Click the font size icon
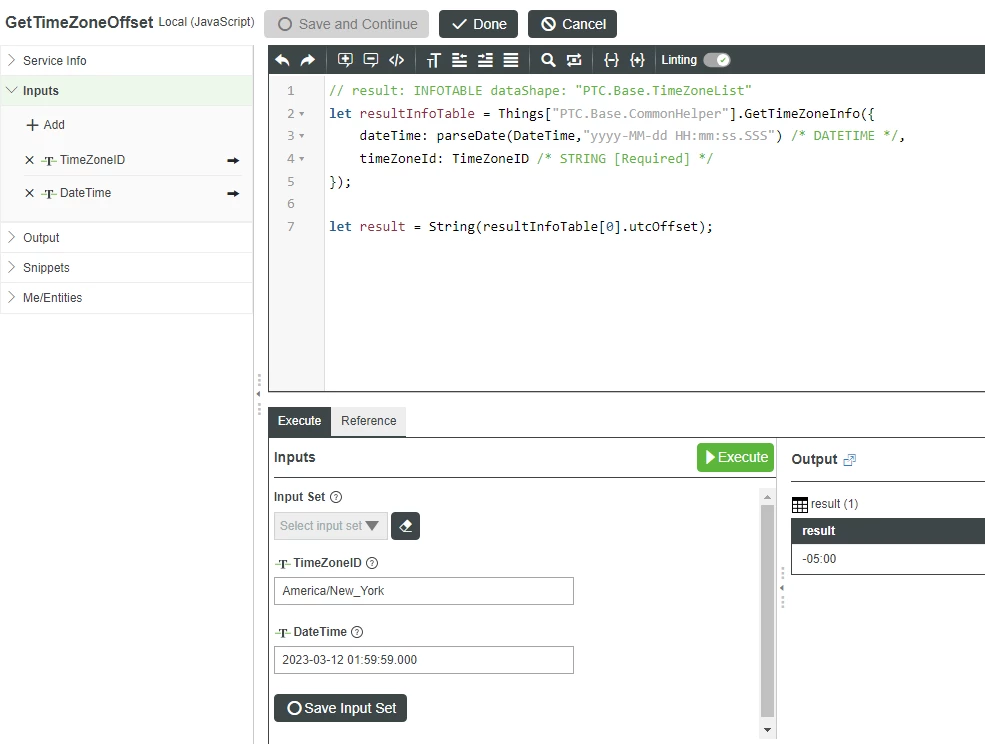The image size is (985, 744). (x=433, y=60)
